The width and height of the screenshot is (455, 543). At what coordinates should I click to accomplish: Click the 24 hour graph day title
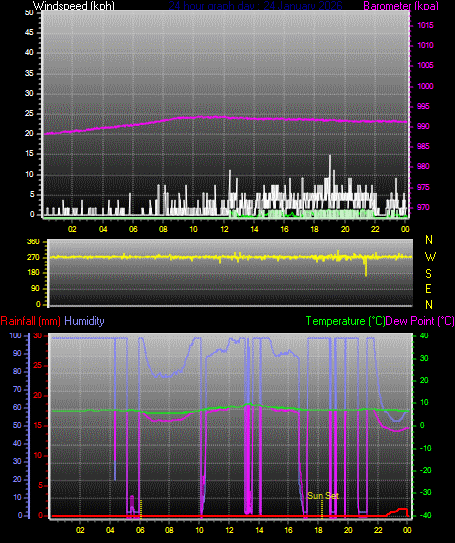pyautogui.click(x=256, y=6)
